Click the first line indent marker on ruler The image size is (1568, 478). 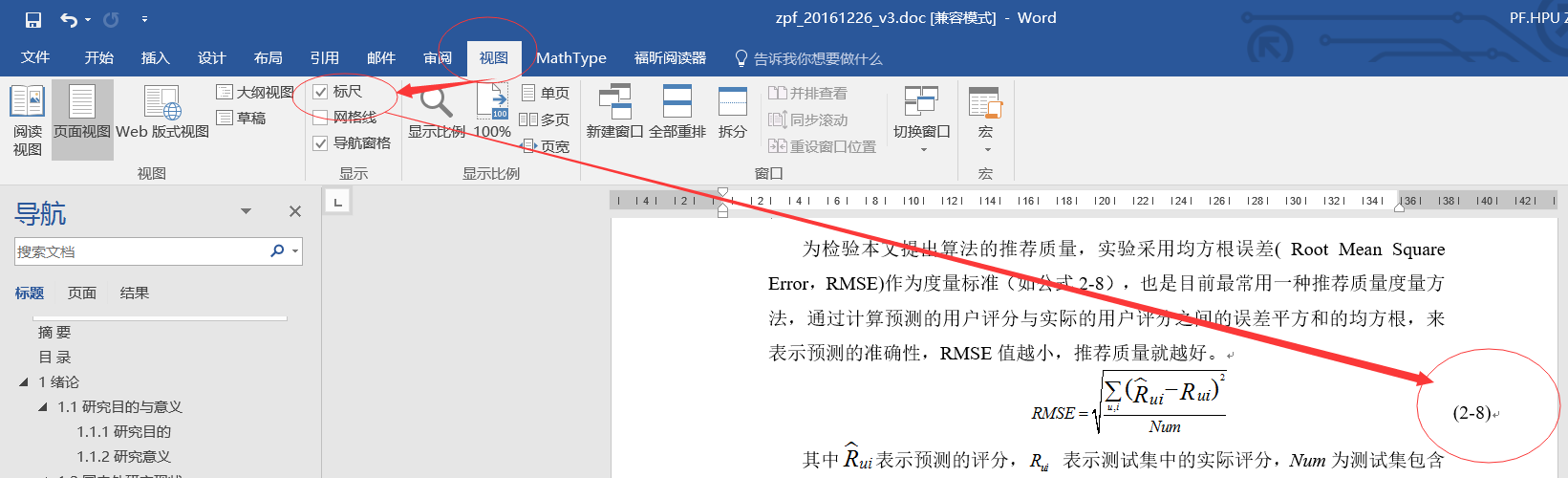tap(723, 193)
